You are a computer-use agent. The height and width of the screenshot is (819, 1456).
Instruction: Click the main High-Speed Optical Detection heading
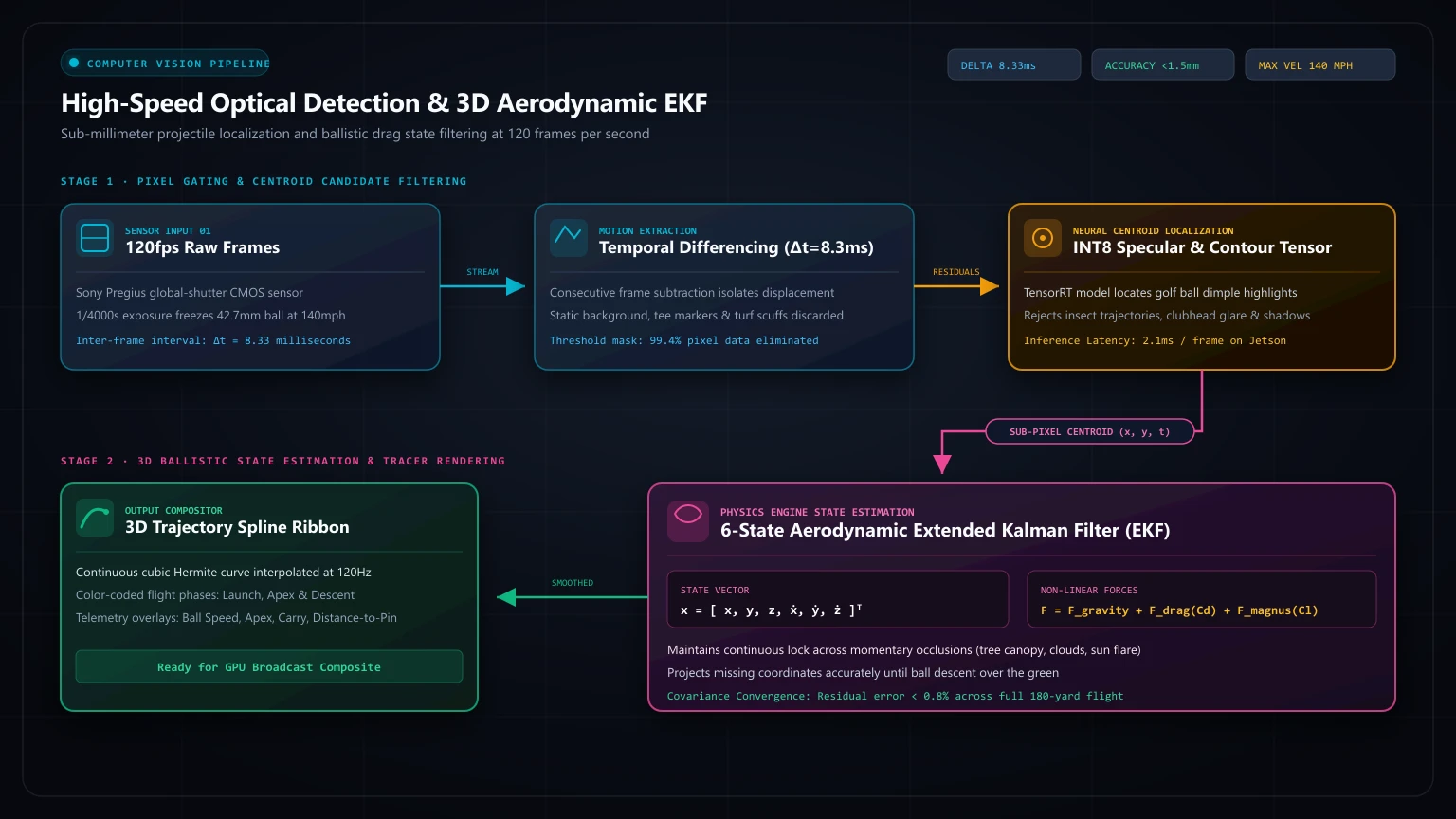click(384, 103)
